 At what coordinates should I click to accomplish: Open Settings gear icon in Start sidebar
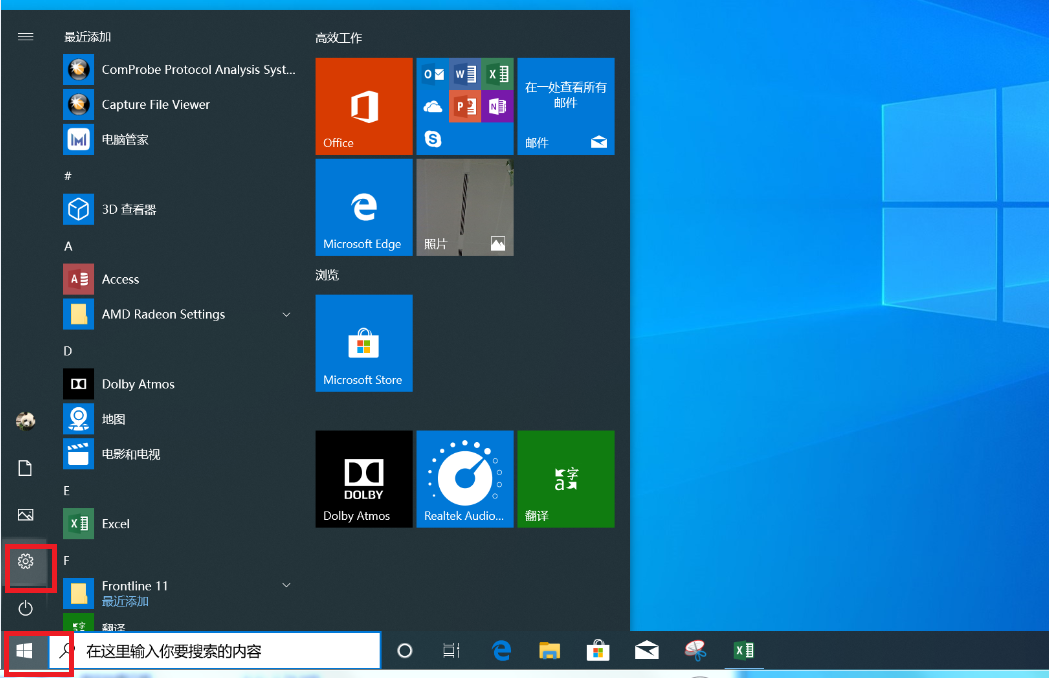26,562
